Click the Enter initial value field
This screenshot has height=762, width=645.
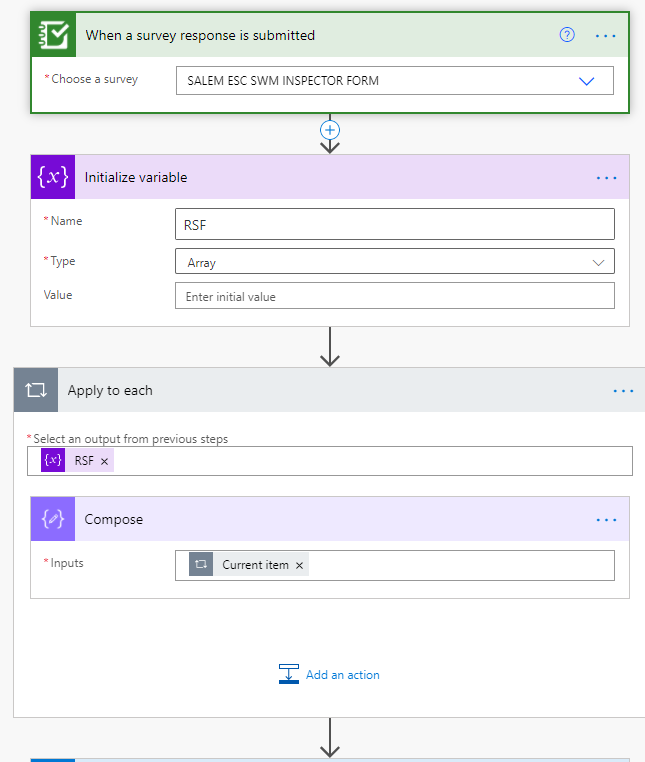(x=394, y=296)
